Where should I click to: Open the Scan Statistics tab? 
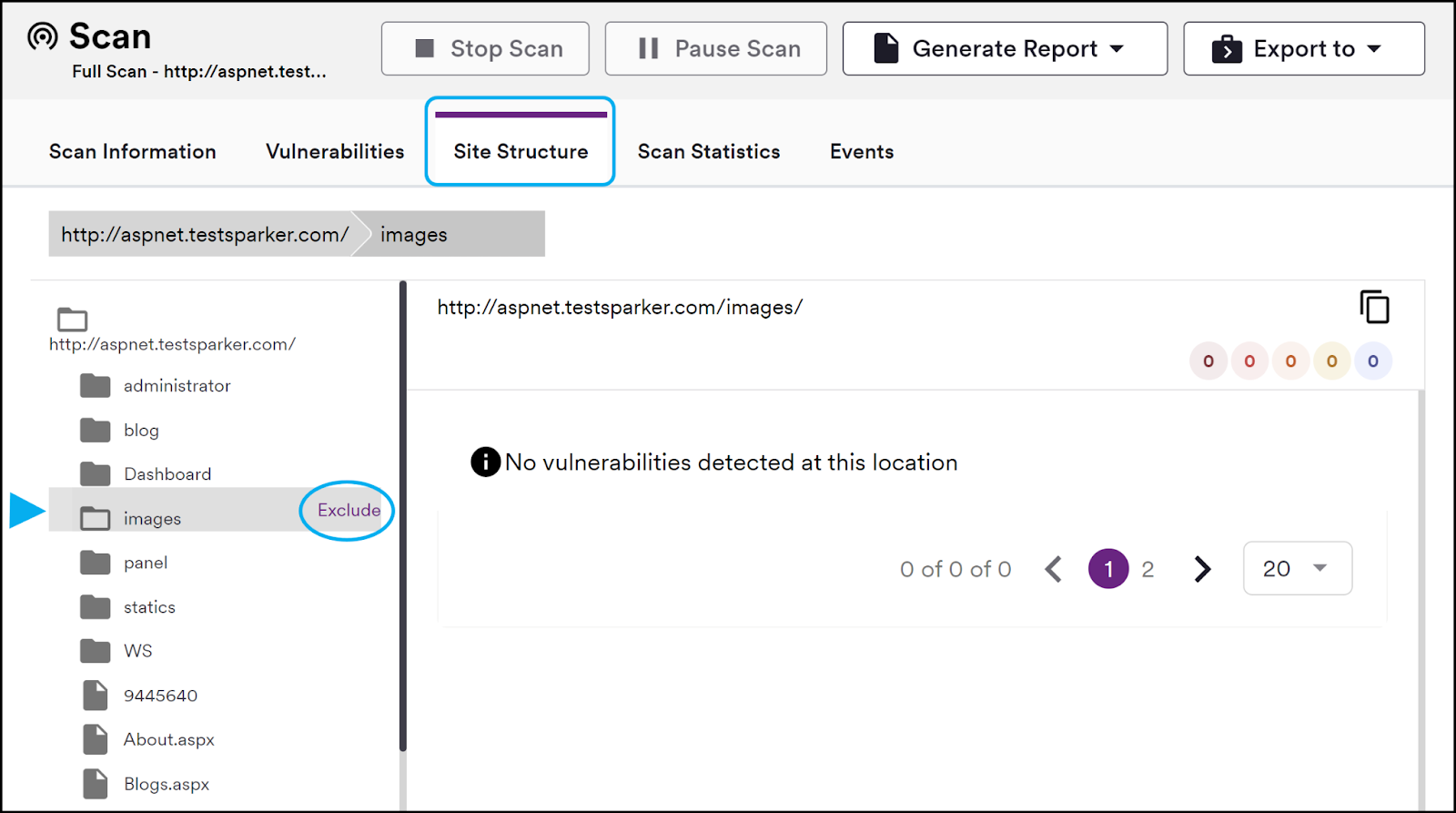[709, 152]
